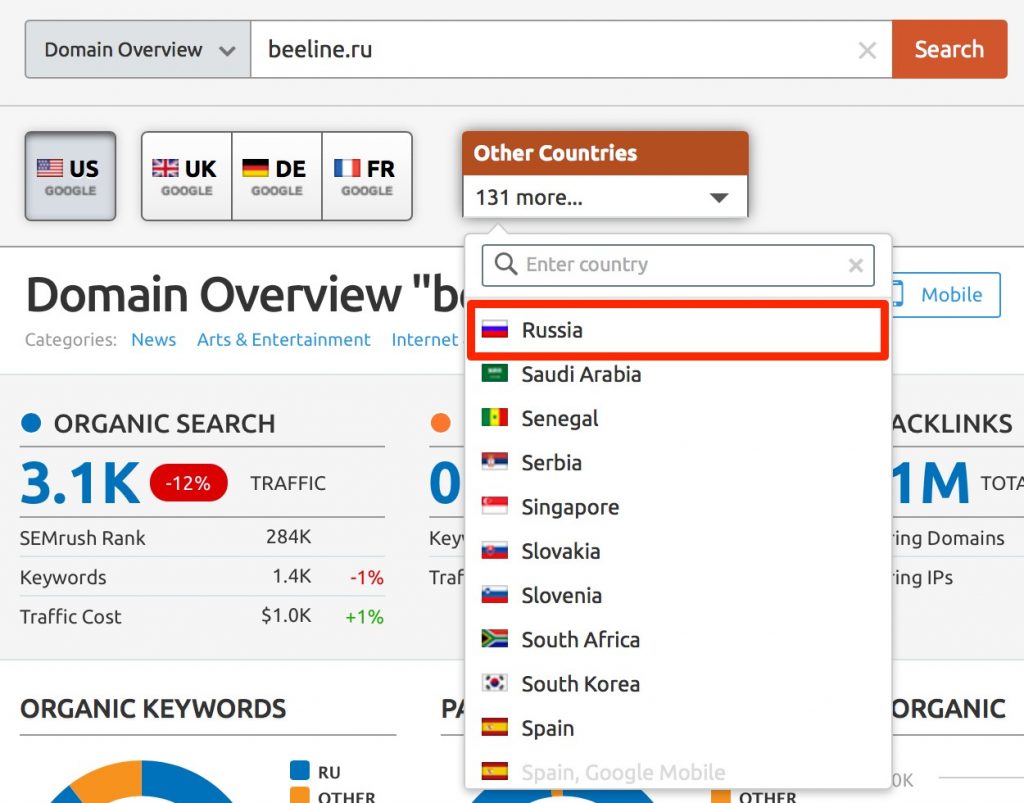Click the ORGANIC SEARCH section heading
This screenshot has height=803, width=1024.
pos(165,424)
